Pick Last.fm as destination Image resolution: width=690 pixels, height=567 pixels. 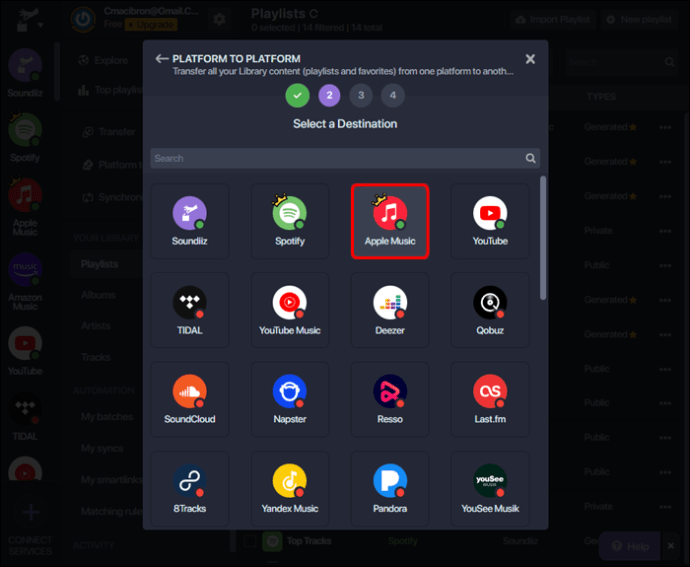click(490, 399)
